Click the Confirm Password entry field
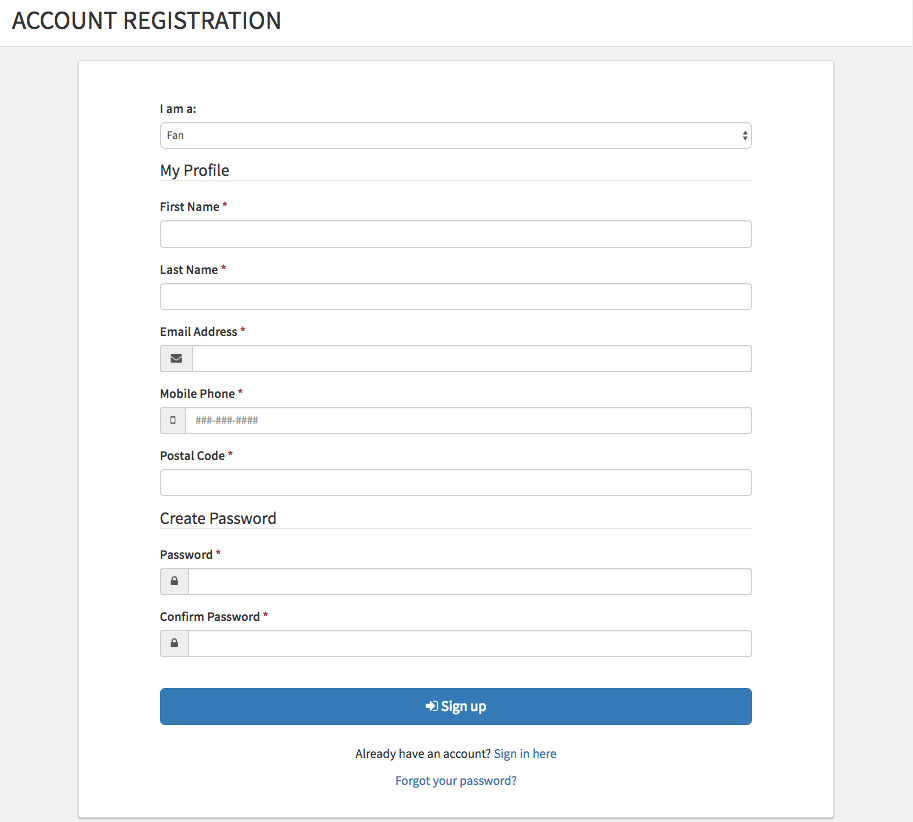The height and width of the screenshot is (822, 913). coord(470,643)
